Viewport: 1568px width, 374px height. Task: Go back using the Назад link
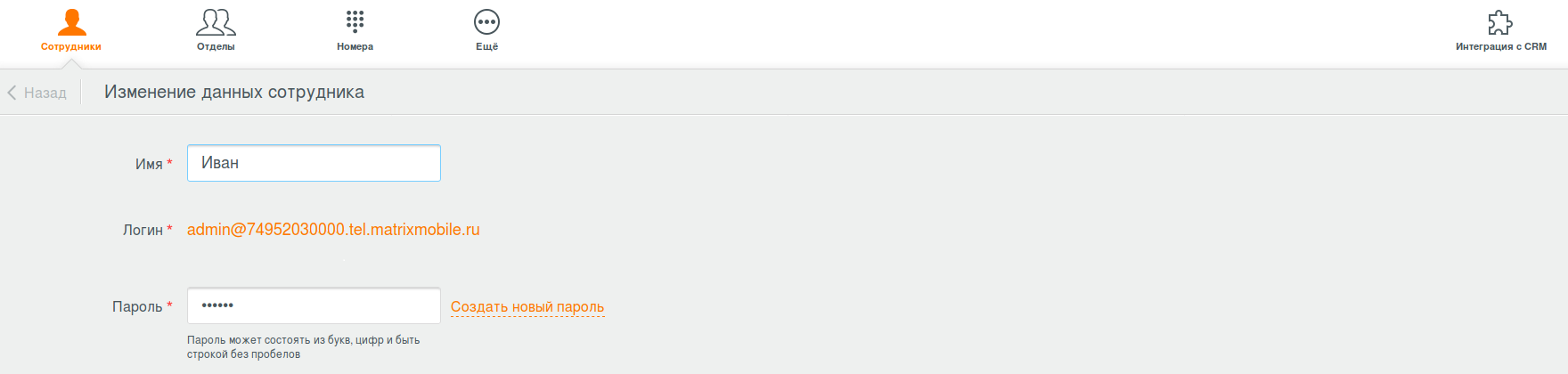coord(45,93)
